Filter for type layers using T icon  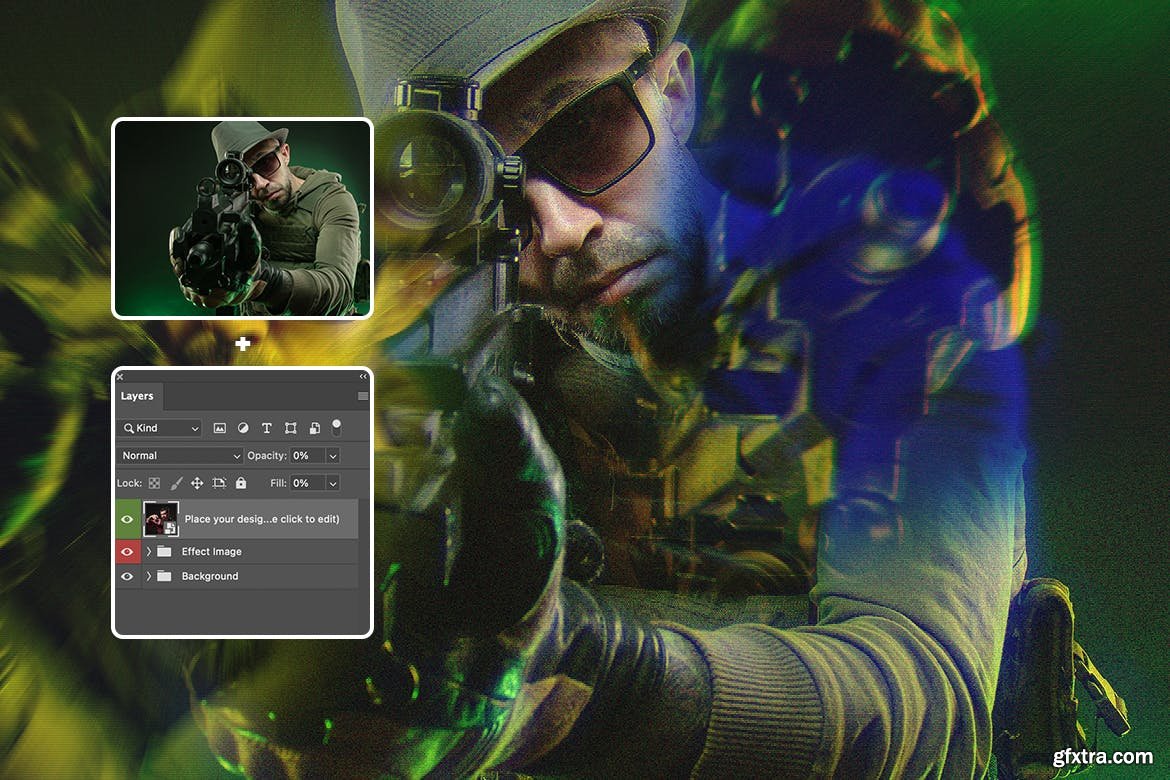[x=266, y=428]
